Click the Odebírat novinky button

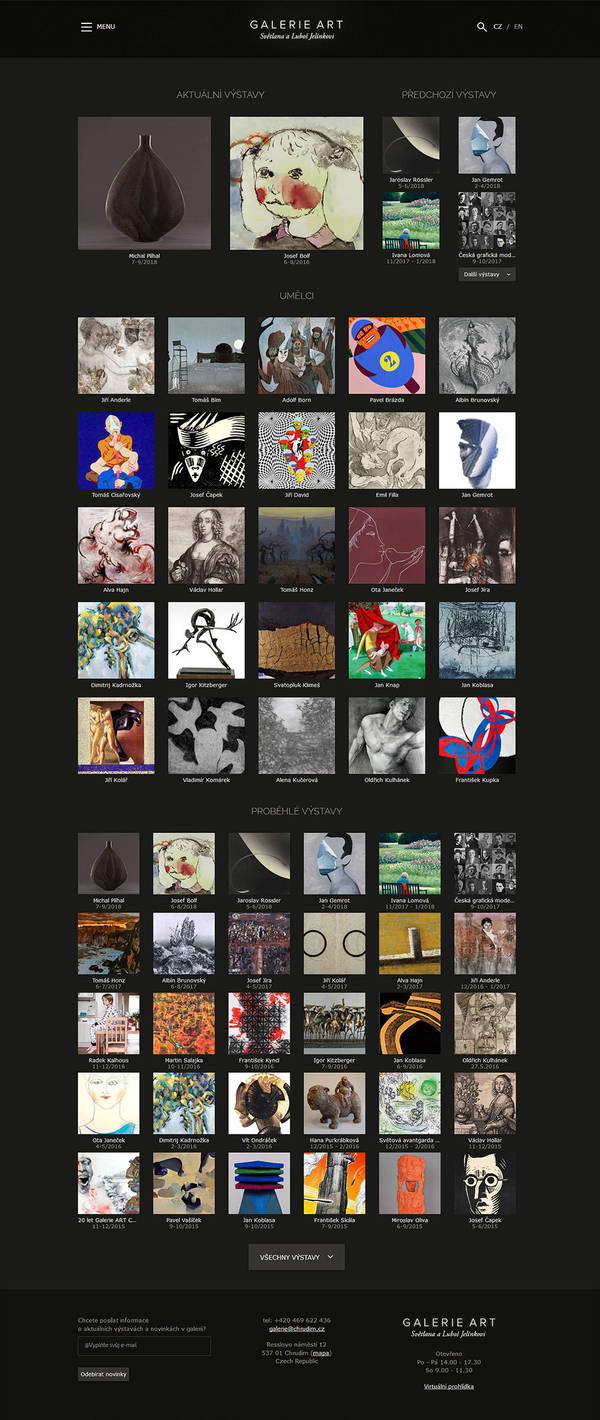[103, 1374]
